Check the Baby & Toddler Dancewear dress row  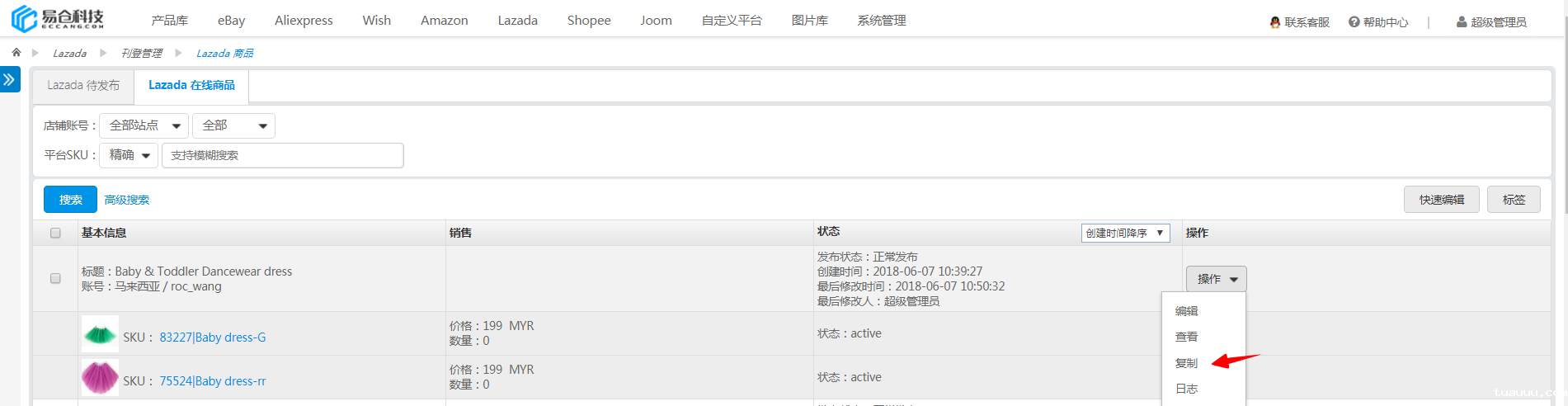[55, 278]
